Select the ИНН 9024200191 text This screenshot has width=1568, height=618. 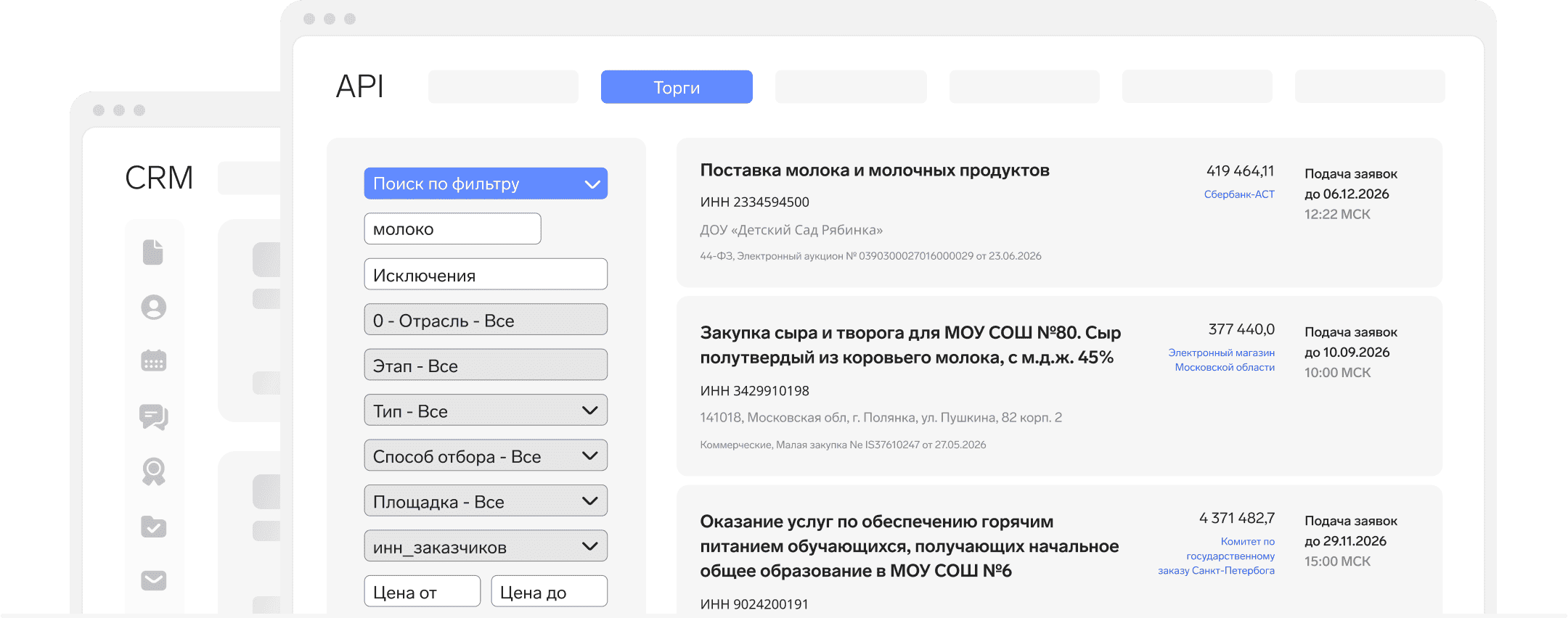point(754,604)
